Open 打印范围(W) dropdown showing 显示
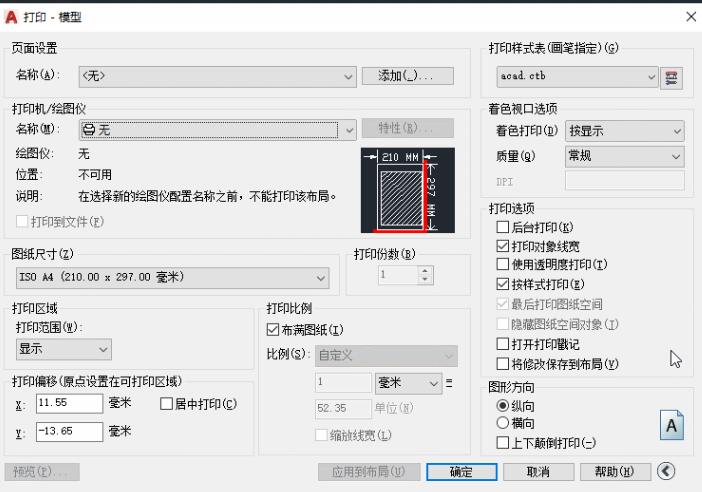The height and width of the screenshot is (492, 702). (x=64, y=349)
